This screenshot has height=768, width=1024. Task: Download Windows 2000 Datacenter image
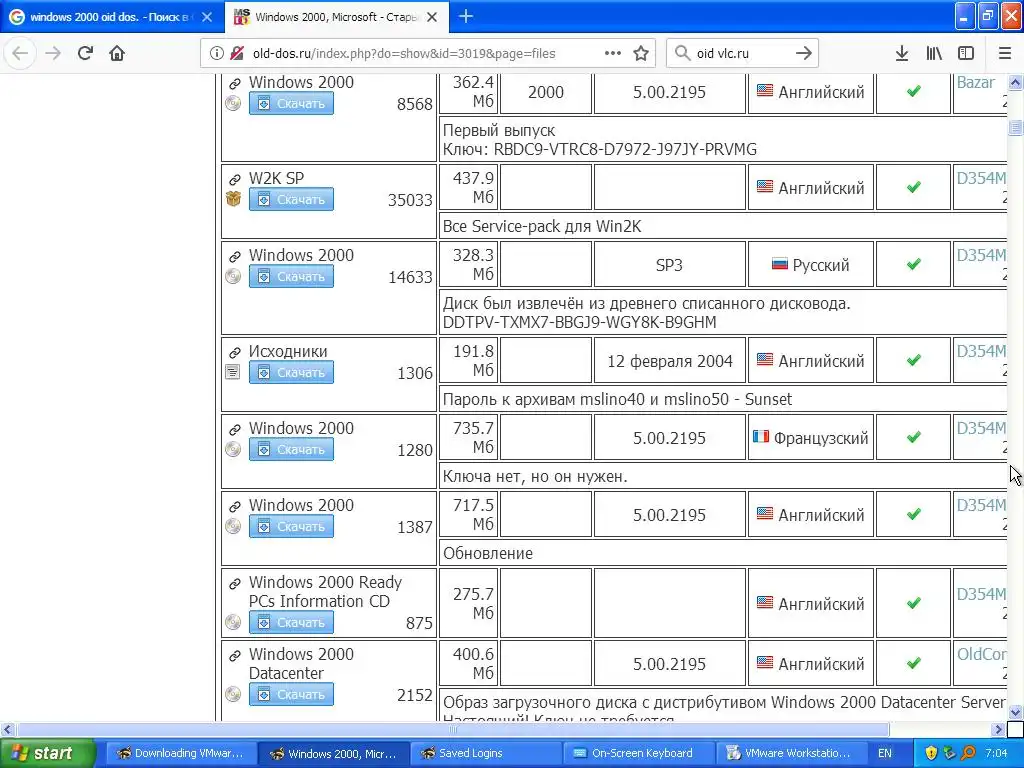click(291, 694)
